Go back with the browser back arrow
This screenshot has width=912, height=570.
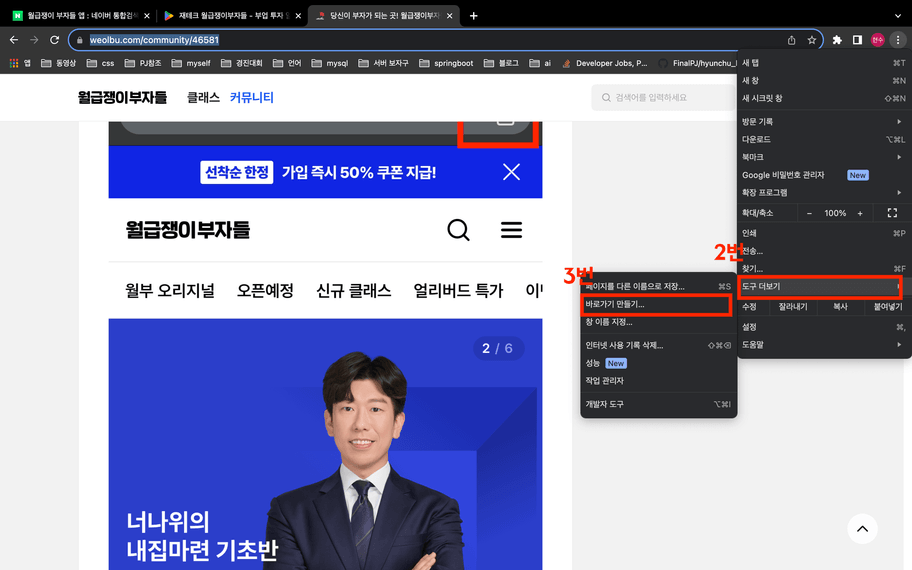point(14,40)
